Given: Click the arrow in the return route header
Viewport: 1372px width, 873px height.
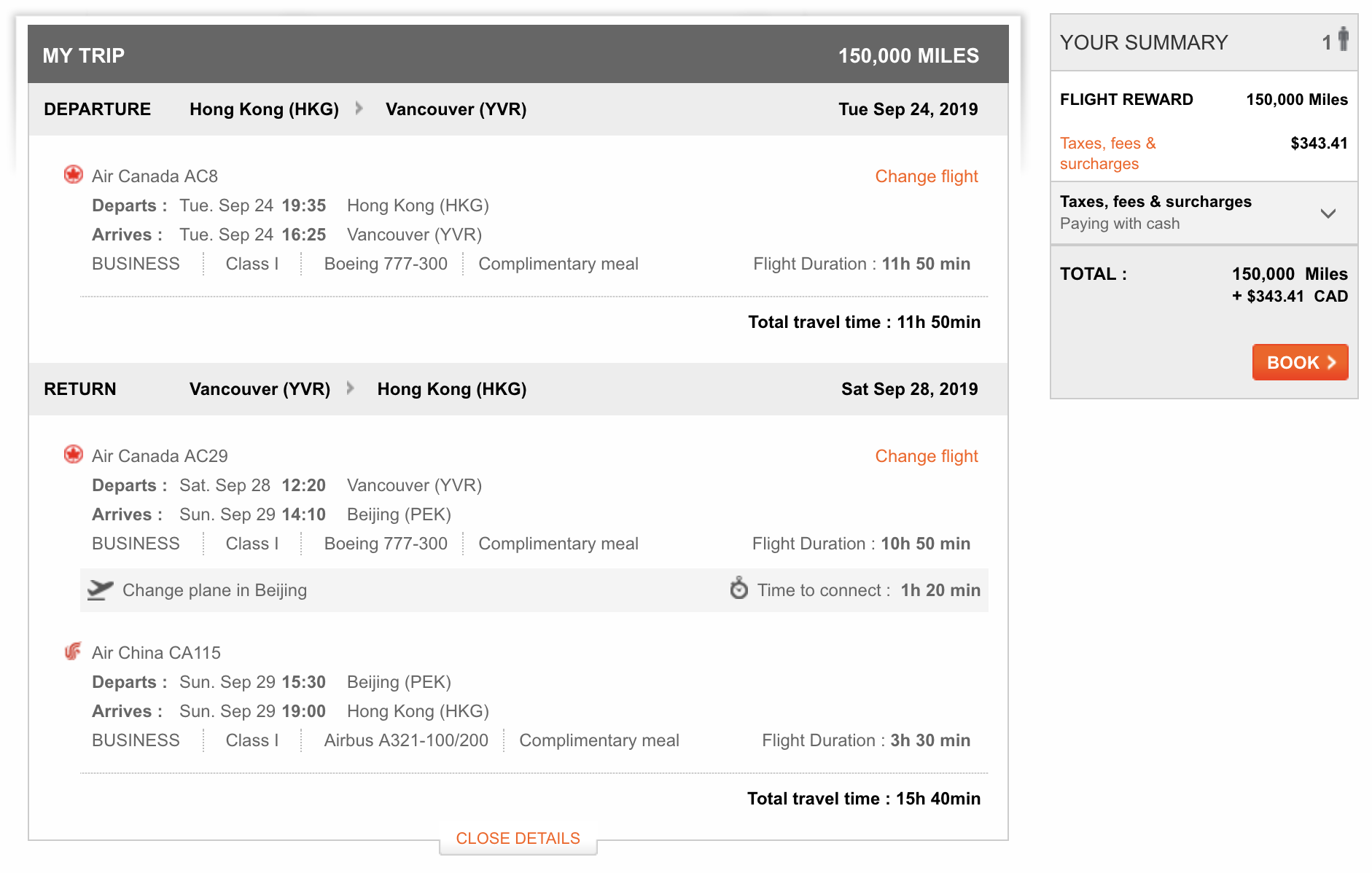Looking at the screenshot, I should [351, 388].
